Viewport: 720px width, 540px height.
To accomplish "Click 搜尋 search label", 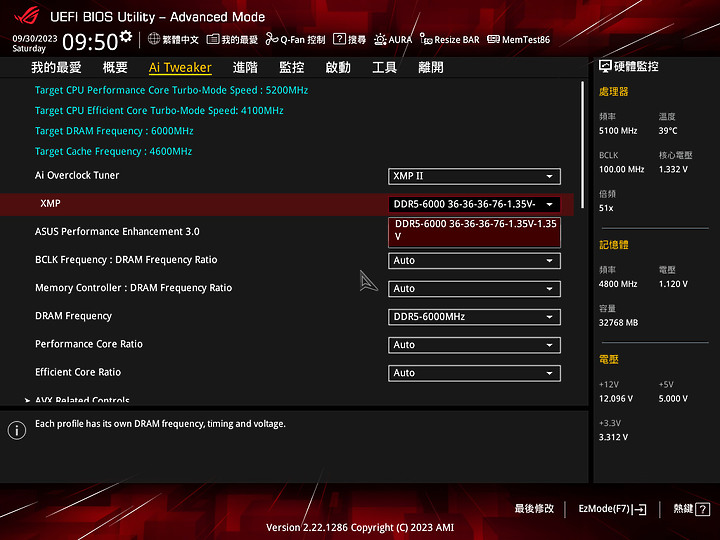I will click(357, 39).
